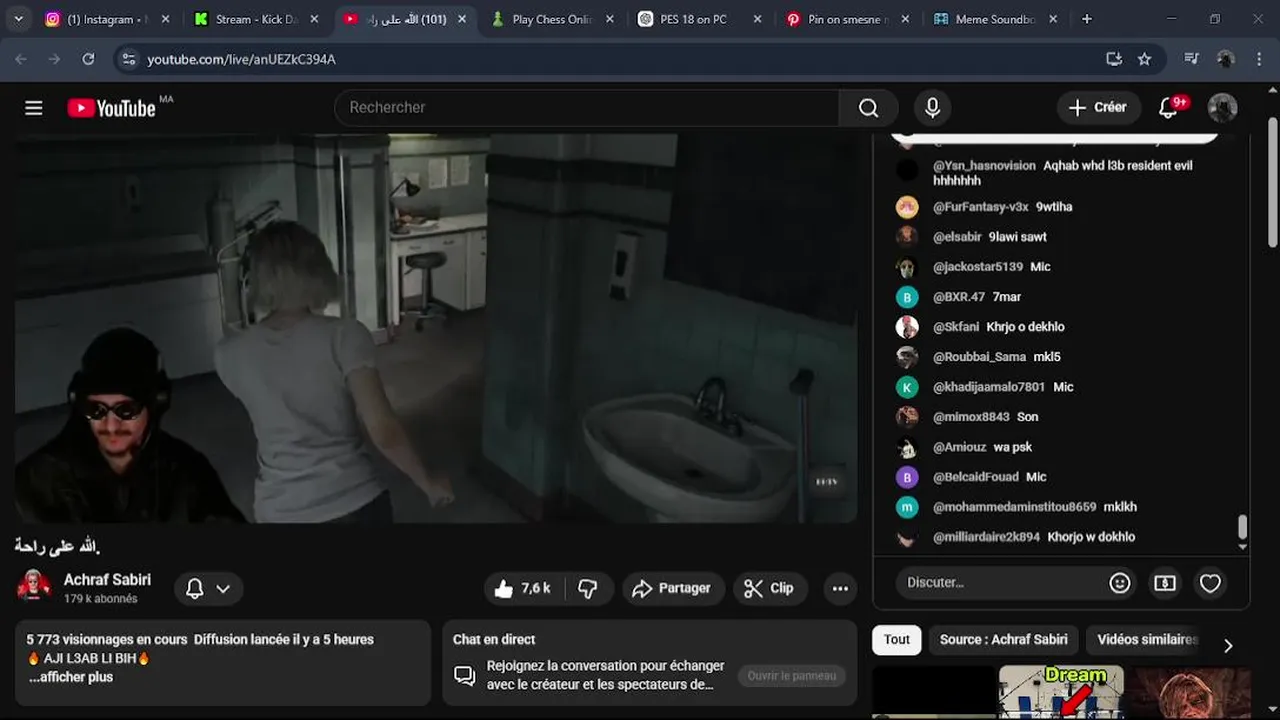
Task: Close the Instagram tab
Action: [165, 19]
